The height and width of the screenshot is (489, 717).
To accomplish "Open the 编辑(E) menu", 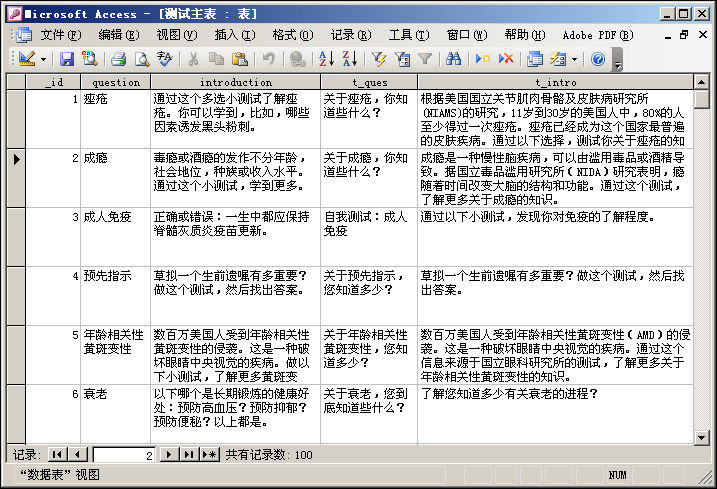I will (119, 35).
